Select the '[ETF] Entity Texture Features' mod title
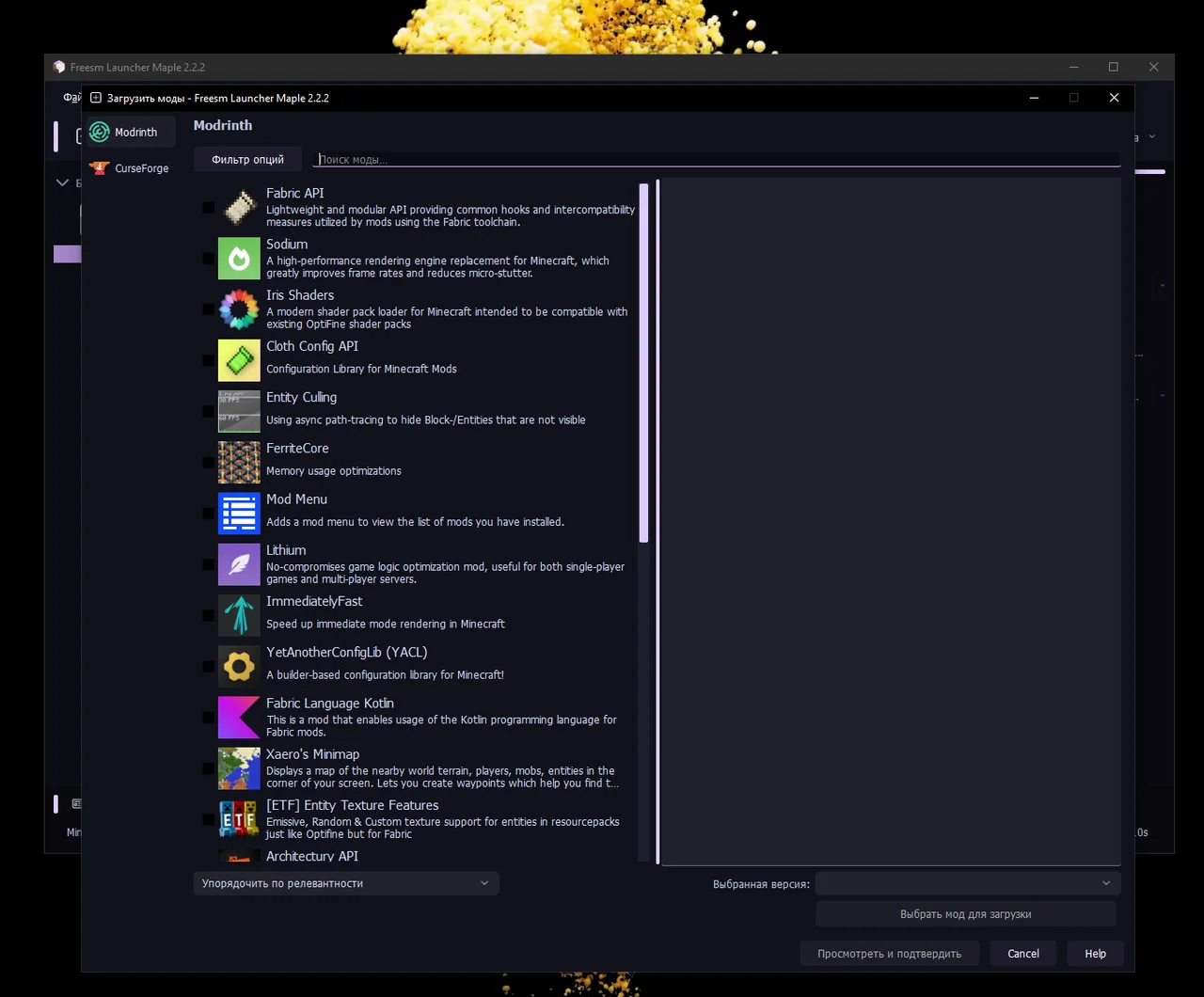 (353, 805)
